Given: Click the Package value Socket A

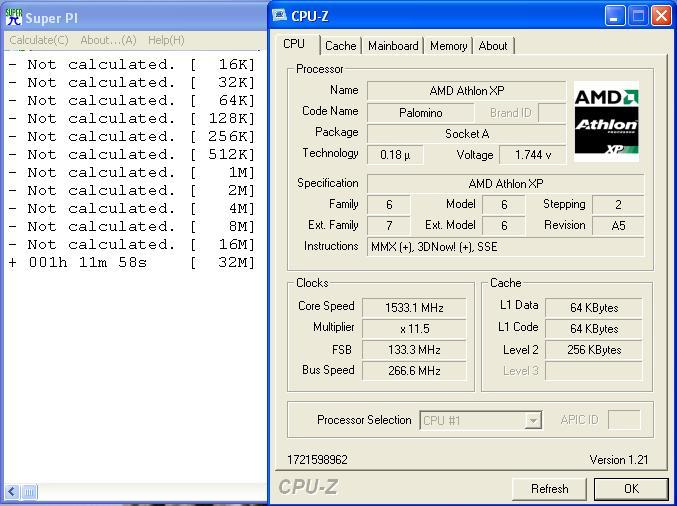Looking at the screenshot, I should 466,134.
